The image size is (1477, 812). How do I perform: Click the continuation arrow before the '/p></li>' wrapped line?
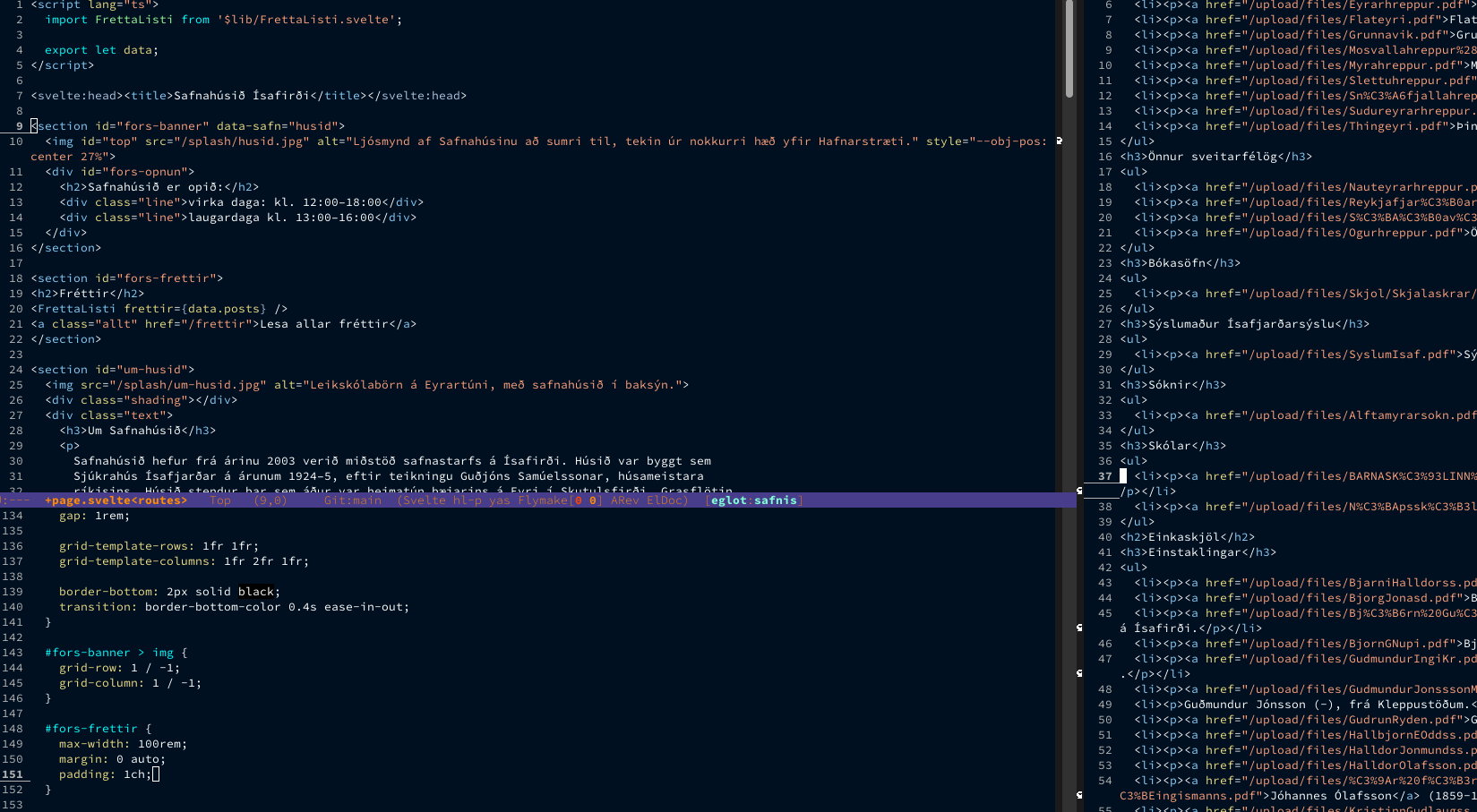coord(1079,491)
